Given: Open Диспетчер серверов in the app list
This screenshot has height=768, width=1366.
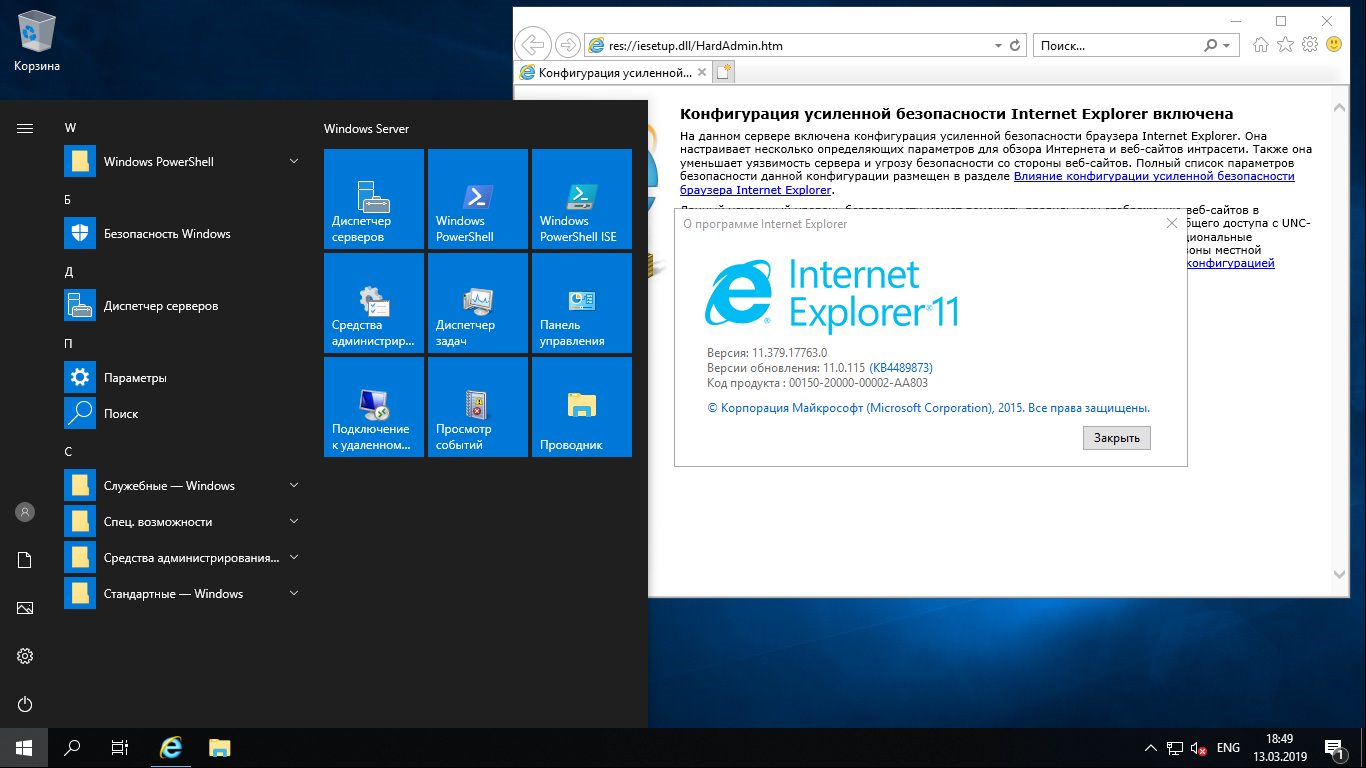Looking at the screenshot, I should [184, 306].
